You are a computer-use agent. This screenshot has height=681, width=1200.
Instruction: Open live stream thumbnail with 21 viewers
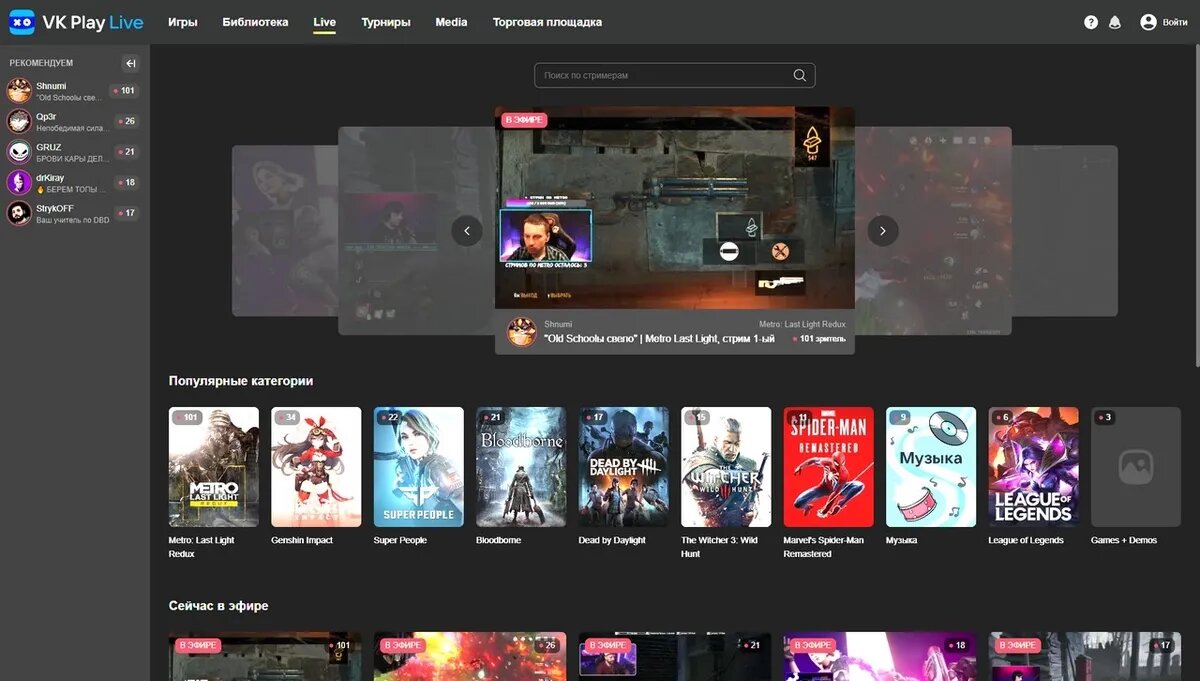675,657
